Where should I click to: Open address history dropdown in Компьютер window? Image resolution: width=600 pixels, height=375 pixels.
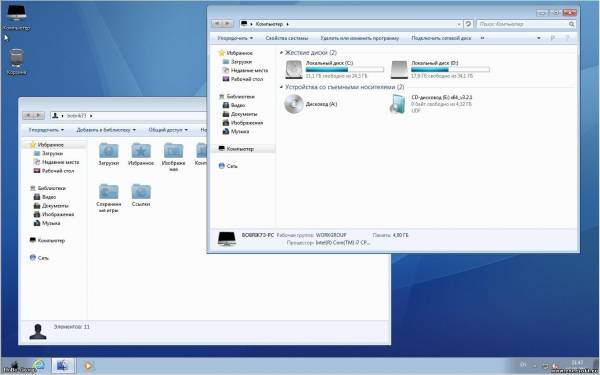[x=459, y=24]
